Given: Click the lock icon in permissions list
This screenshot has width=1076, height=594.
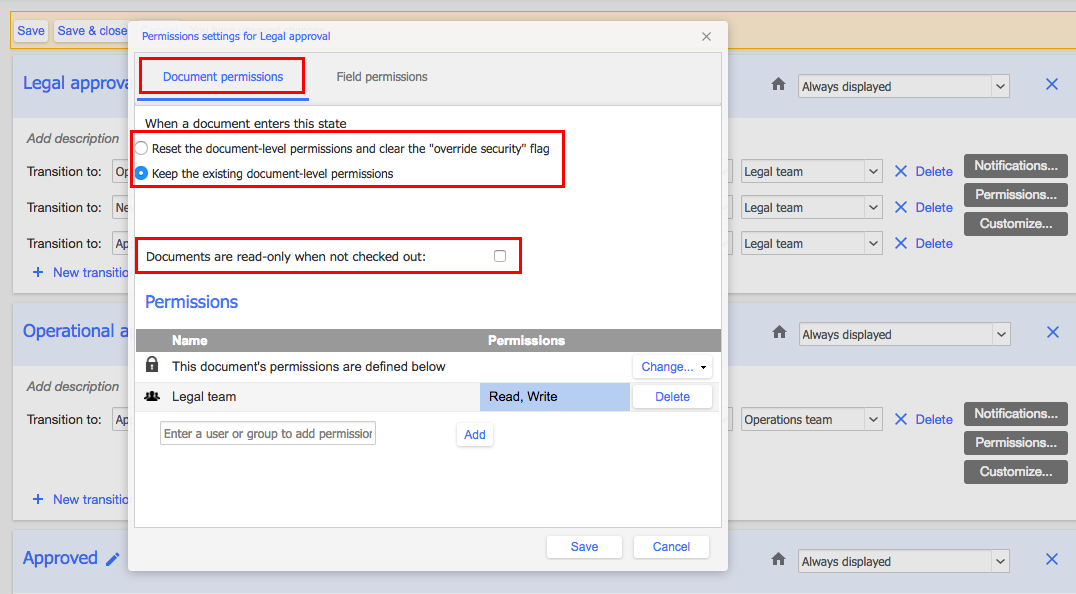Looking at the screenshot, I should pos(152,366).
